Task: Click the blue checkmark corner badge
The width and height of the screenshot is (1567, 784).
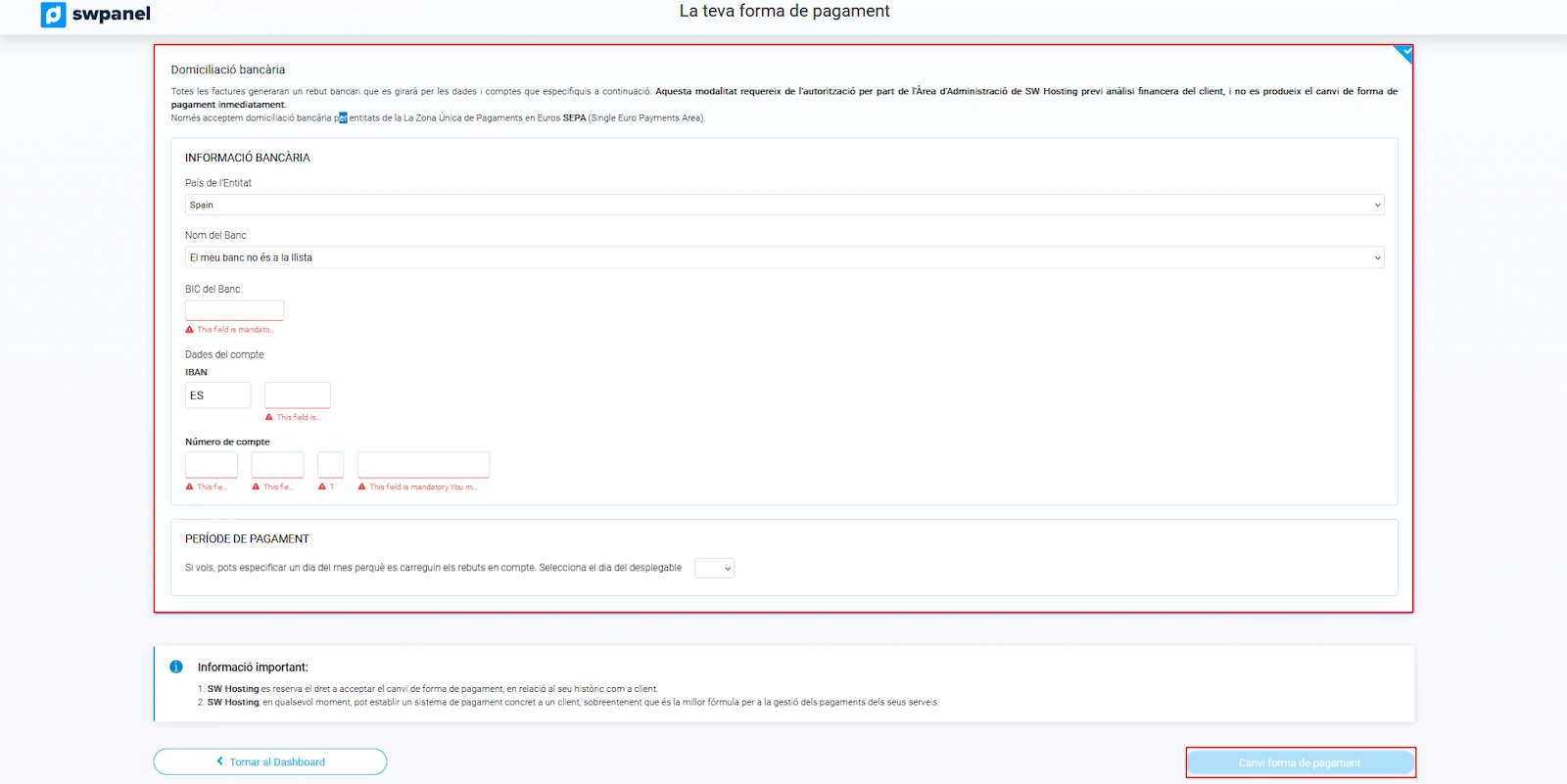Action: 1405,52
